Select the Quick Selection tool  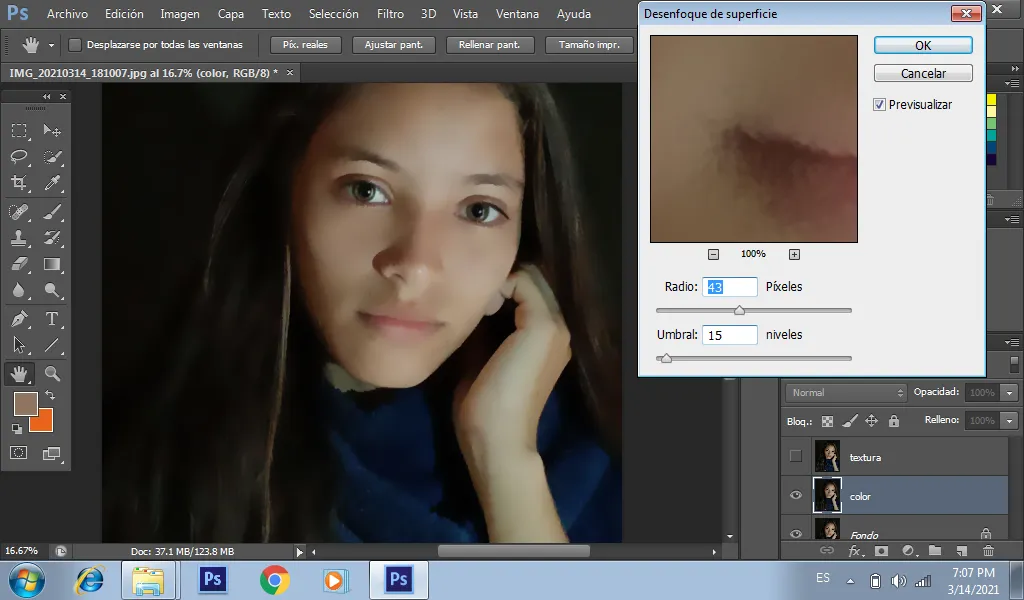click(x=52, y=157)
